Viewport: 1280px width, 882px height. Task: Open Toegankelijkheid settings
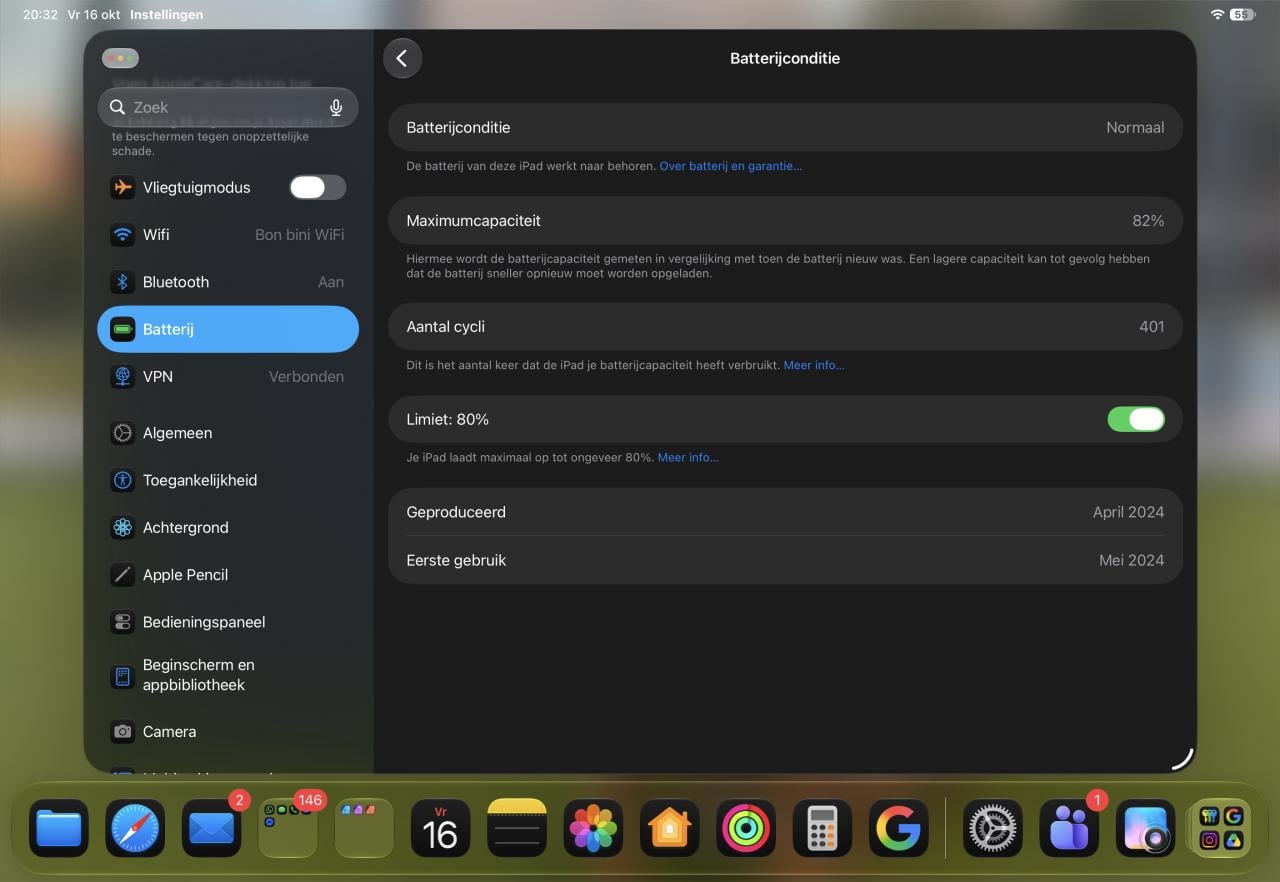(228, 480)
